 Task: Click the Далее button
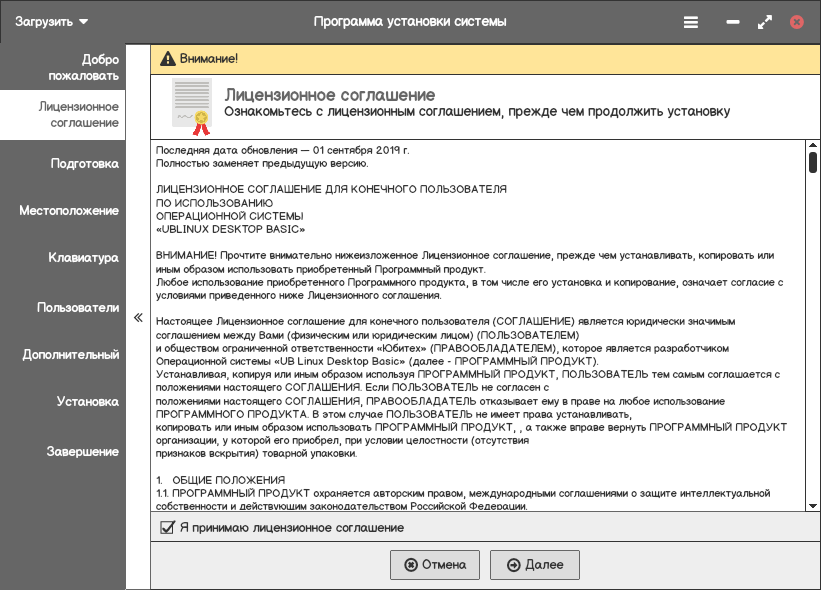point(535,565)
